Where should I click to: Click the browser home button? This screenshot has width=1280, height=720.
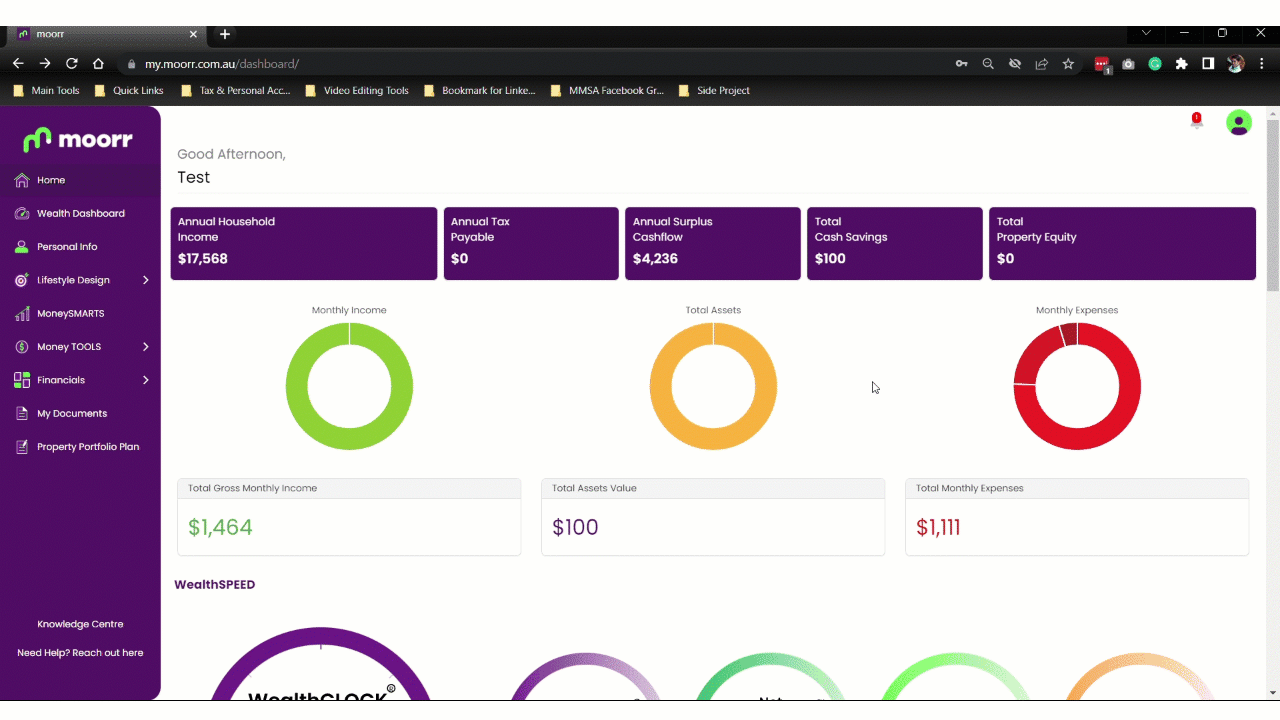click(98, 63)
